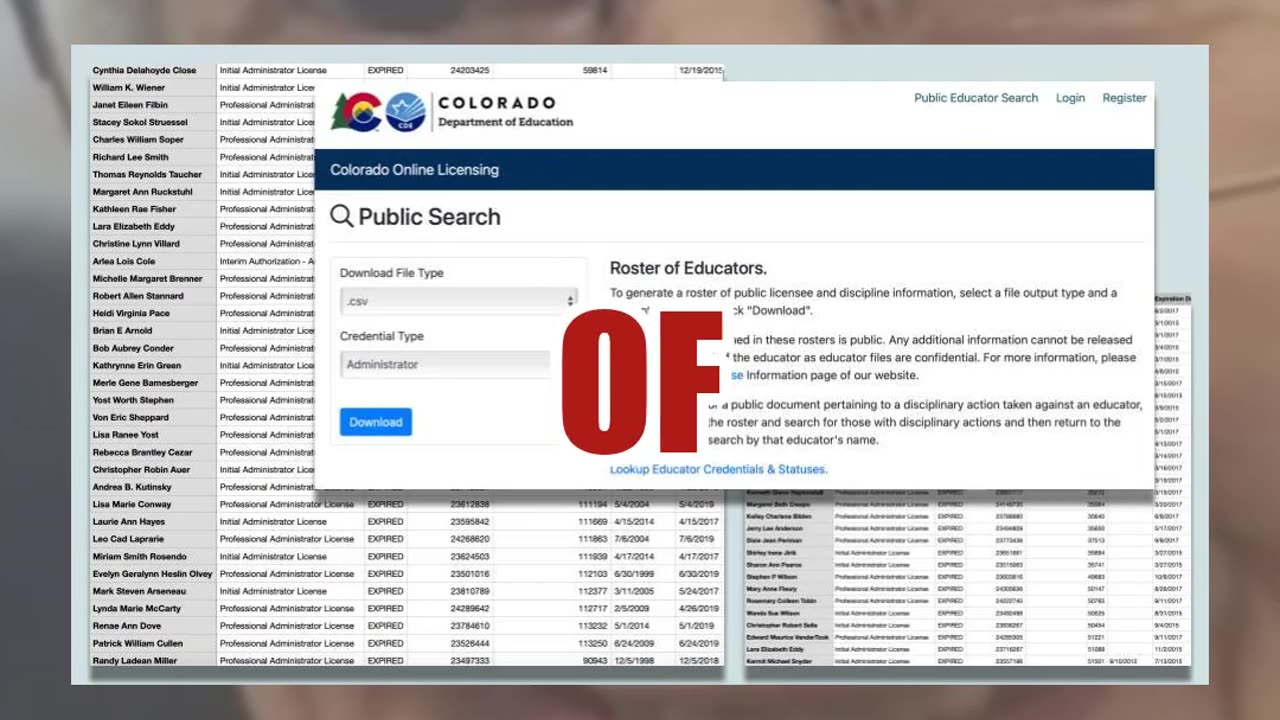
Task: Select the Christine Lynn Villard cell
Action: click(x=154, y=244)
